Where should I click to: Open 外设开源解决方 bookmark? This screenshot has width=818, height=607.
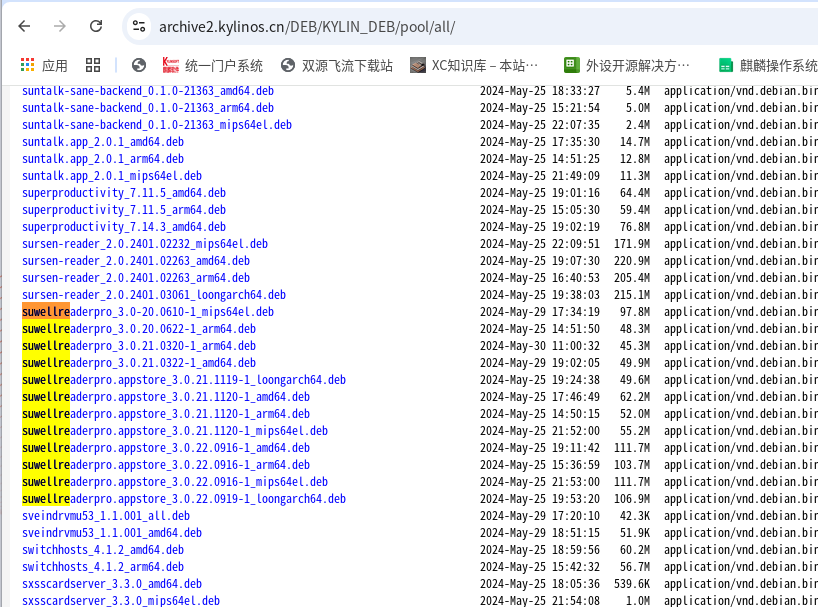(x=627, y=66)
